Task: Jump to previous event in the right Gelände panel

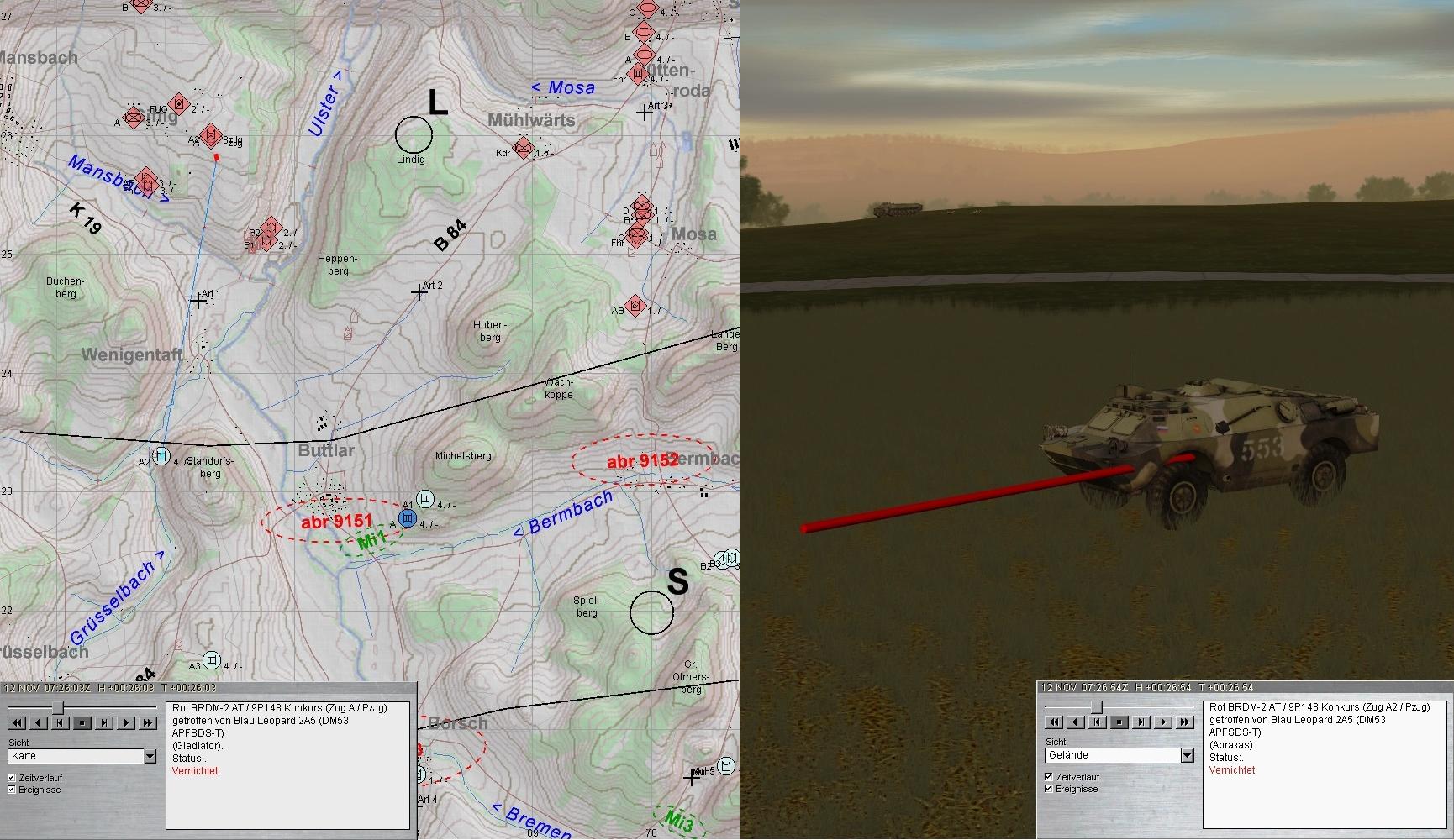Action: point(1097,722)
